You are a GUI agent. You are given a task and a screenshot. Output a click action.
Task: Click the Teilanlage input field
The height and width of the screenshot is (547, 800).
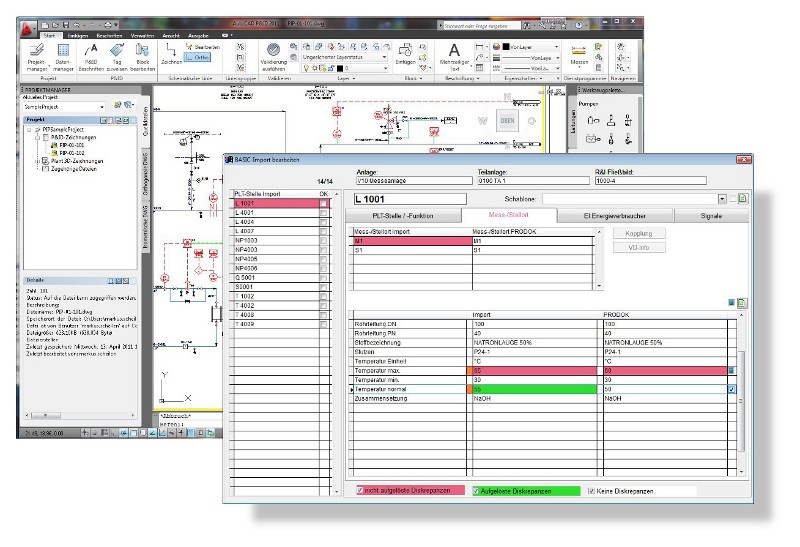click(x=533, y=181)
